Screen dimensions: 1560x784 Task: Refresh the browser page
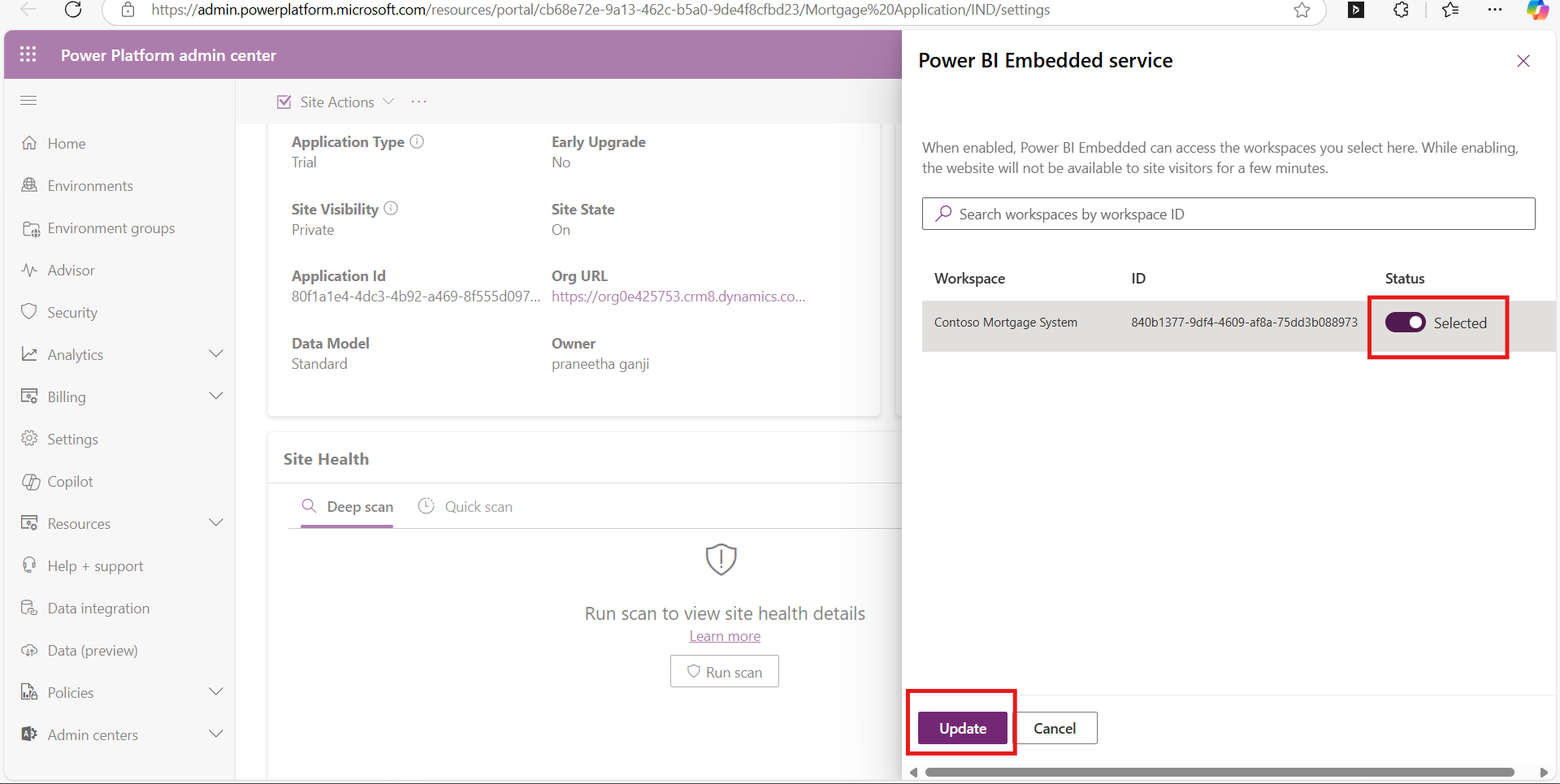pyautogui.click(x=73, y=10)
